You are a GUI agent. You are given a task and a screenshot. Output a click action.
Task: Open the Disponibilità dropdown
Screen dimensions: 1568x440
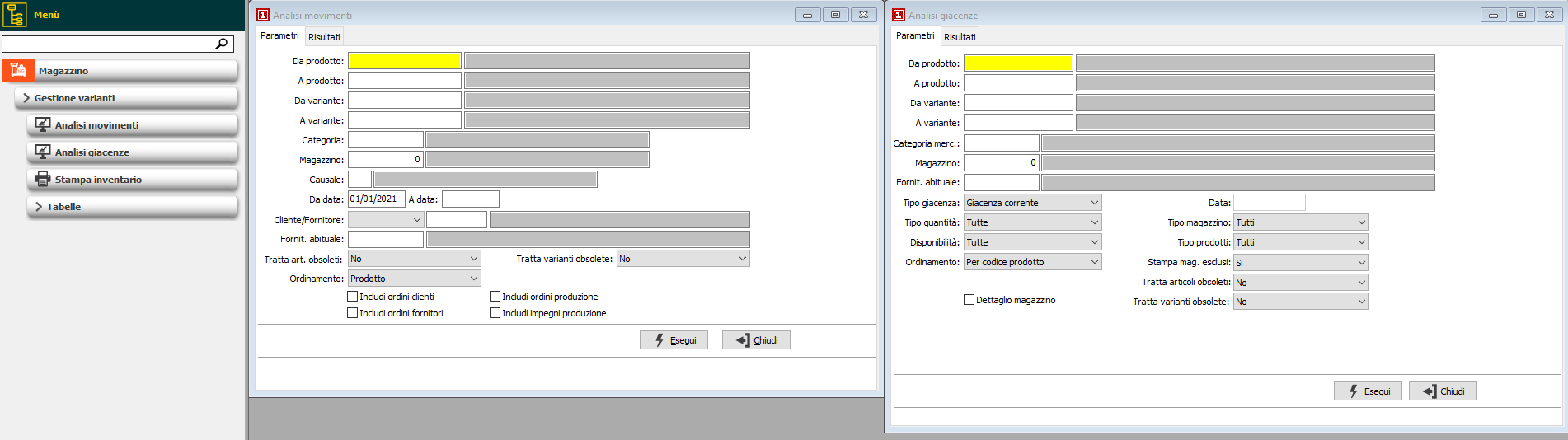1033,242
